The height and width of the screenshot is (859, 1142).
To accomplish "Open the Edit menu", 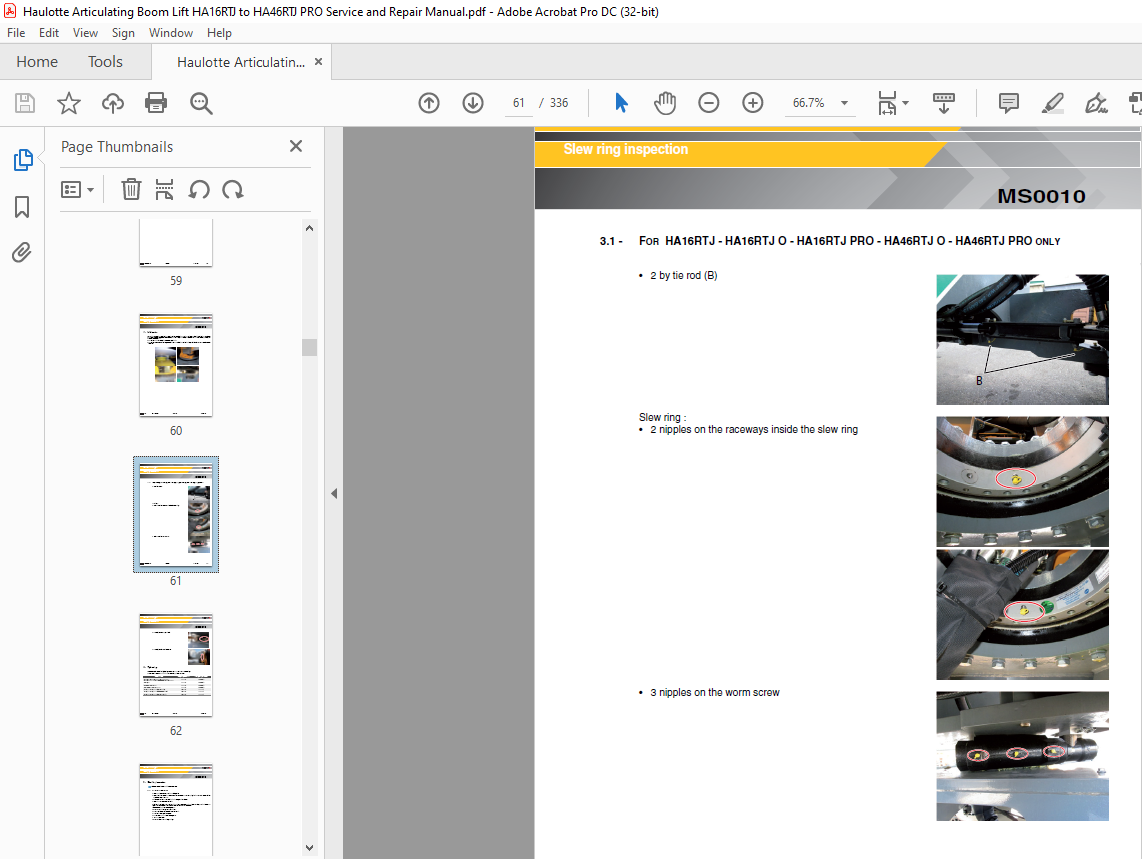I will click(x=49, y=33).
